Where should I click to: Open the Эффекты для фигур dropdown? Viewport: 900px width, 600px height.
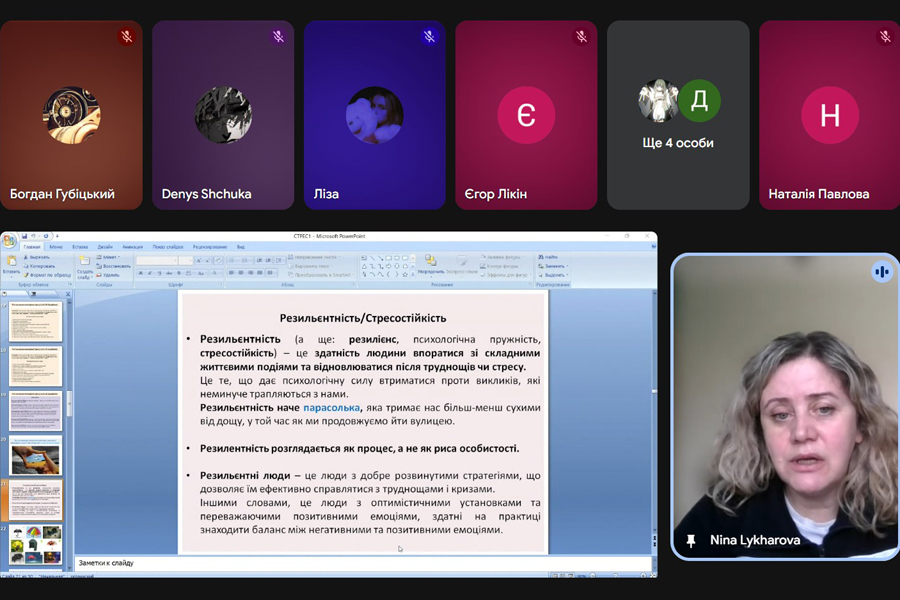pos(506,275)
